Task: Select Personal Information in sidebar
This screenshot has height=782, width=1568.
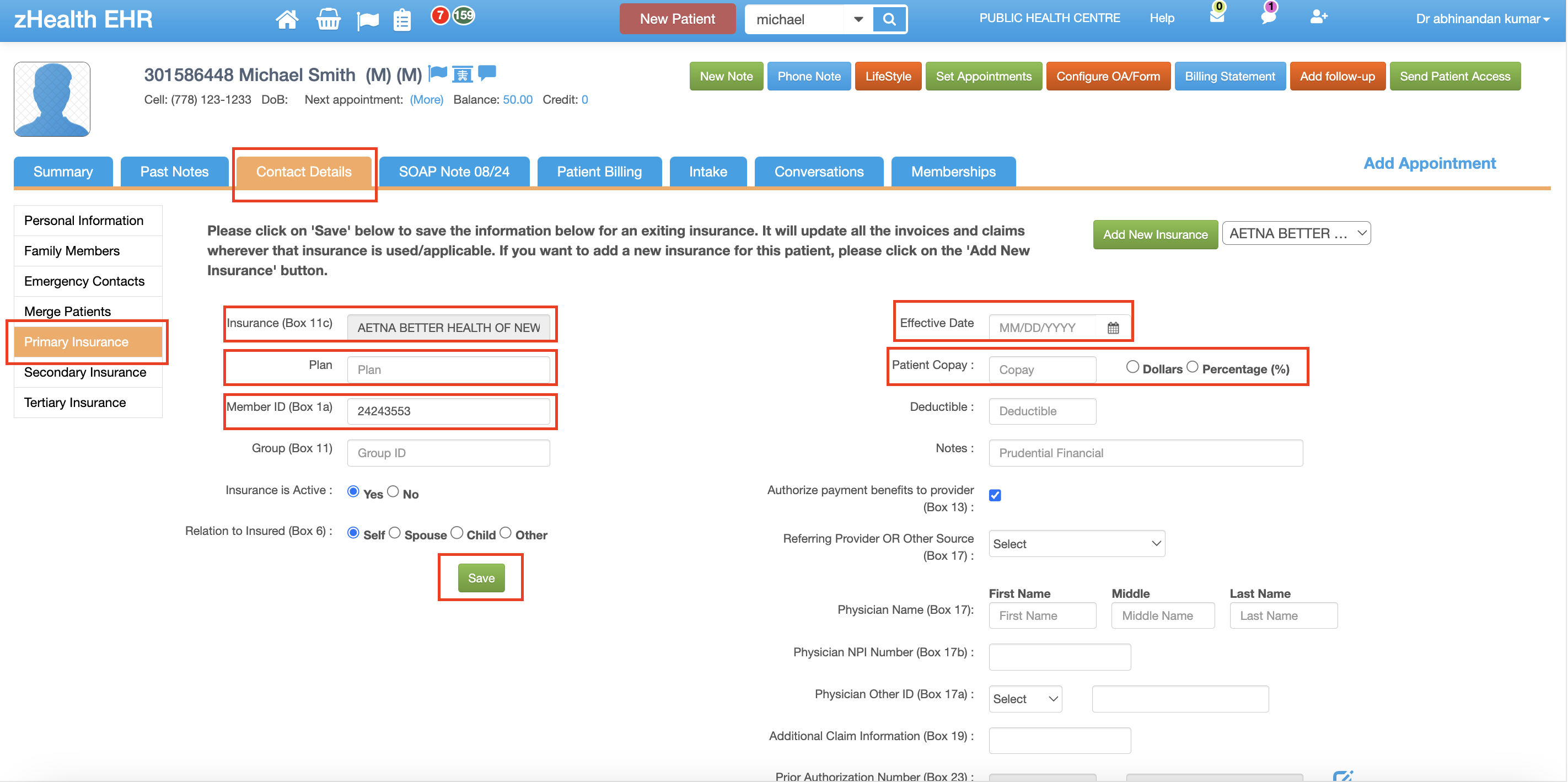Action: pyautogui.click(x=88, y=221)
